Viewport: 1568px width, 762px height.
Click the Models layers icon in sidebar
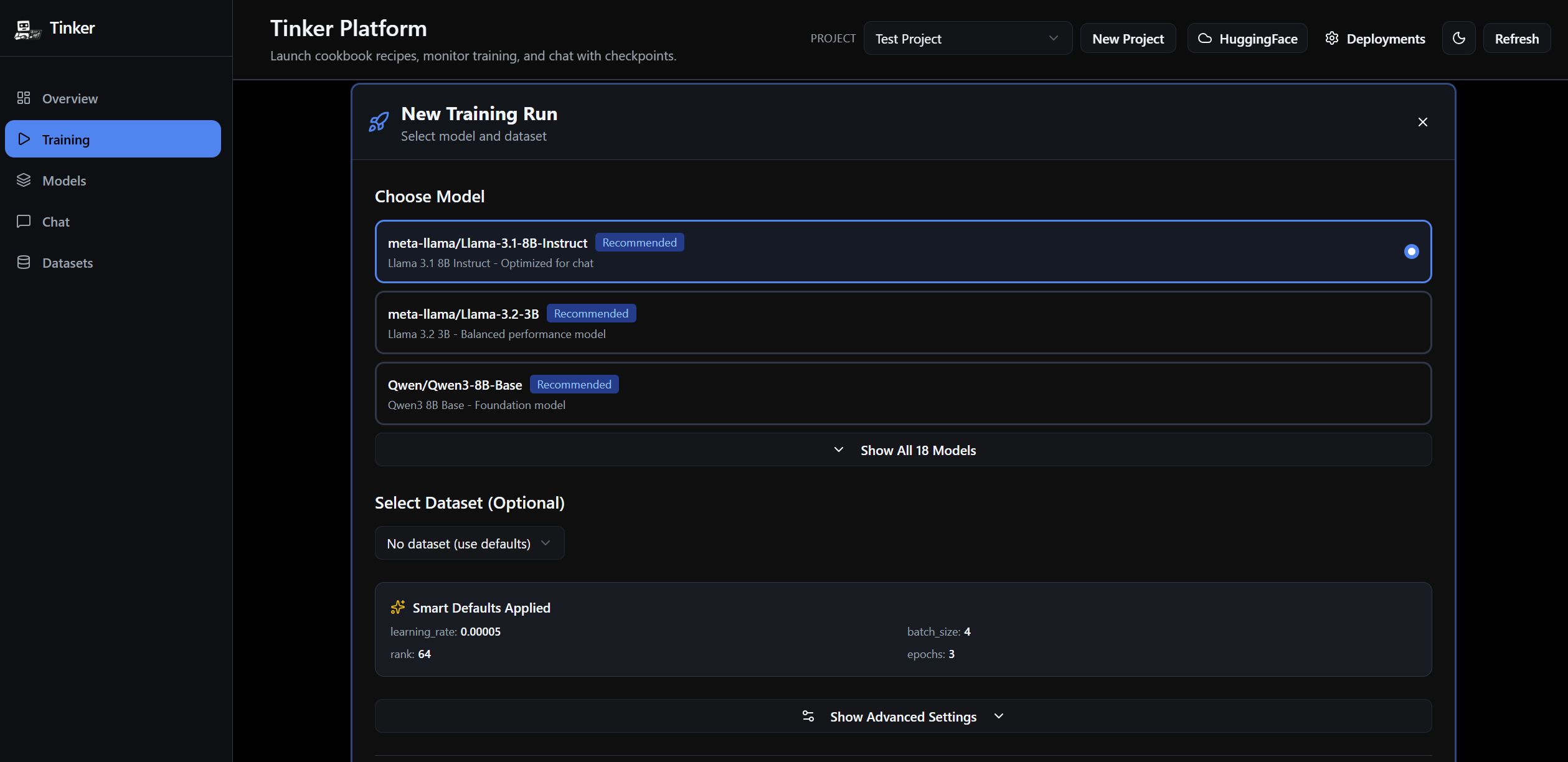[24, 181]
